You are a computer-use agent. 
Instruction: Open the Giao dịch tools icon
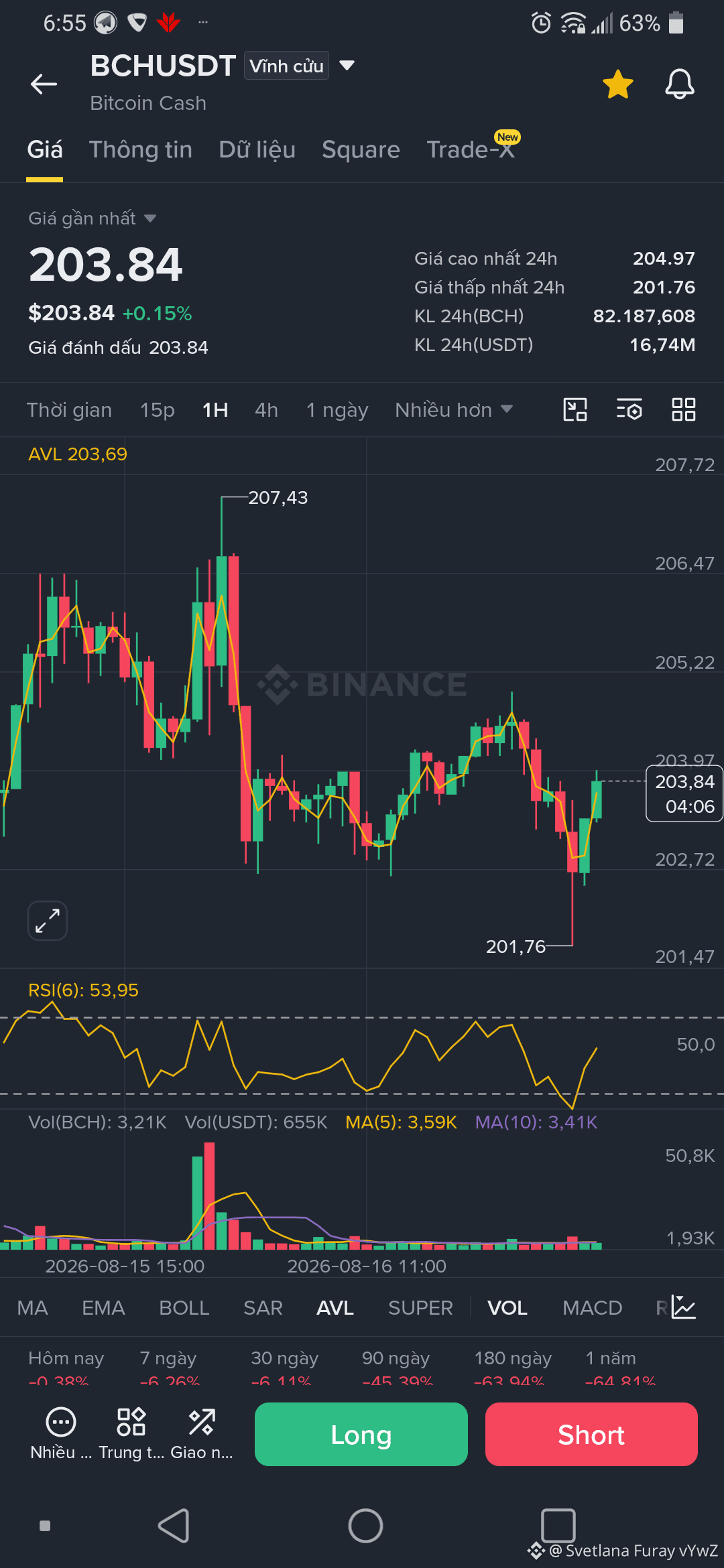(202, 1433)
